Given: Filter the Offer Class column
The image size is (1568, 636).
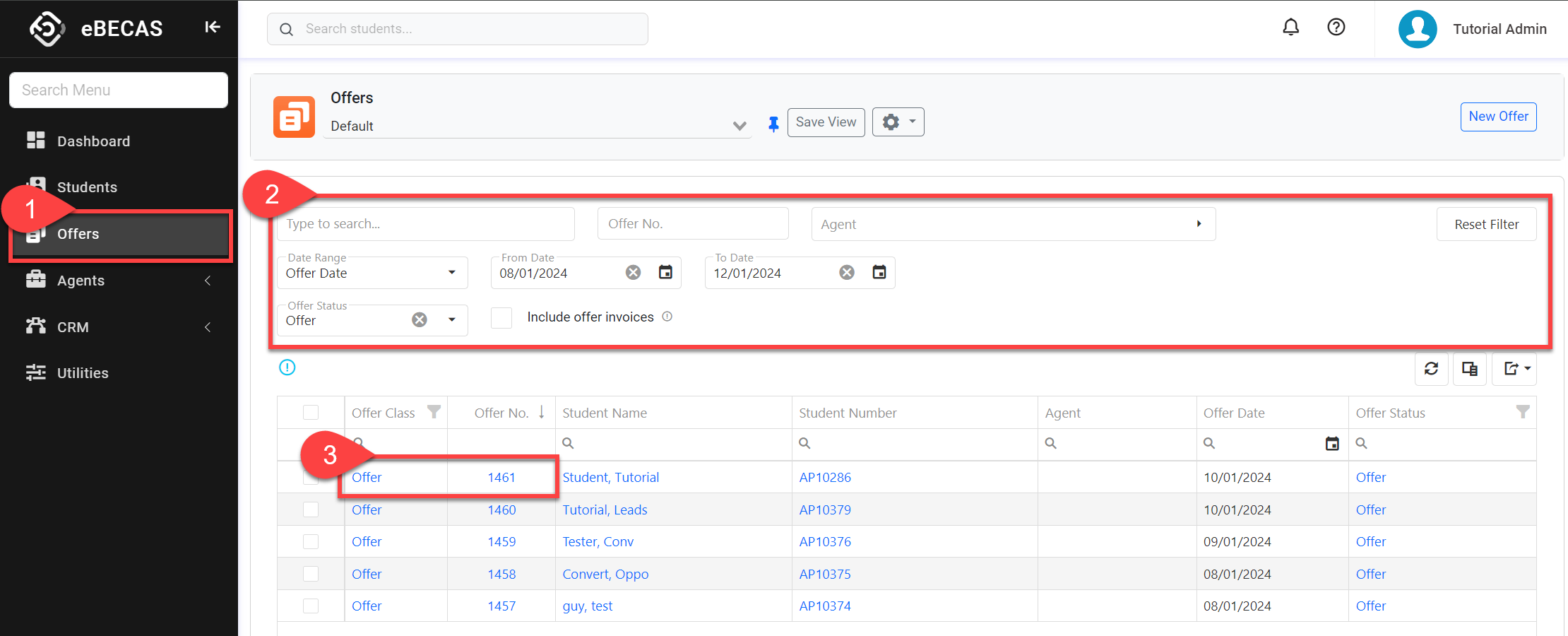Looking at the screenshot, I should [434, 412].
